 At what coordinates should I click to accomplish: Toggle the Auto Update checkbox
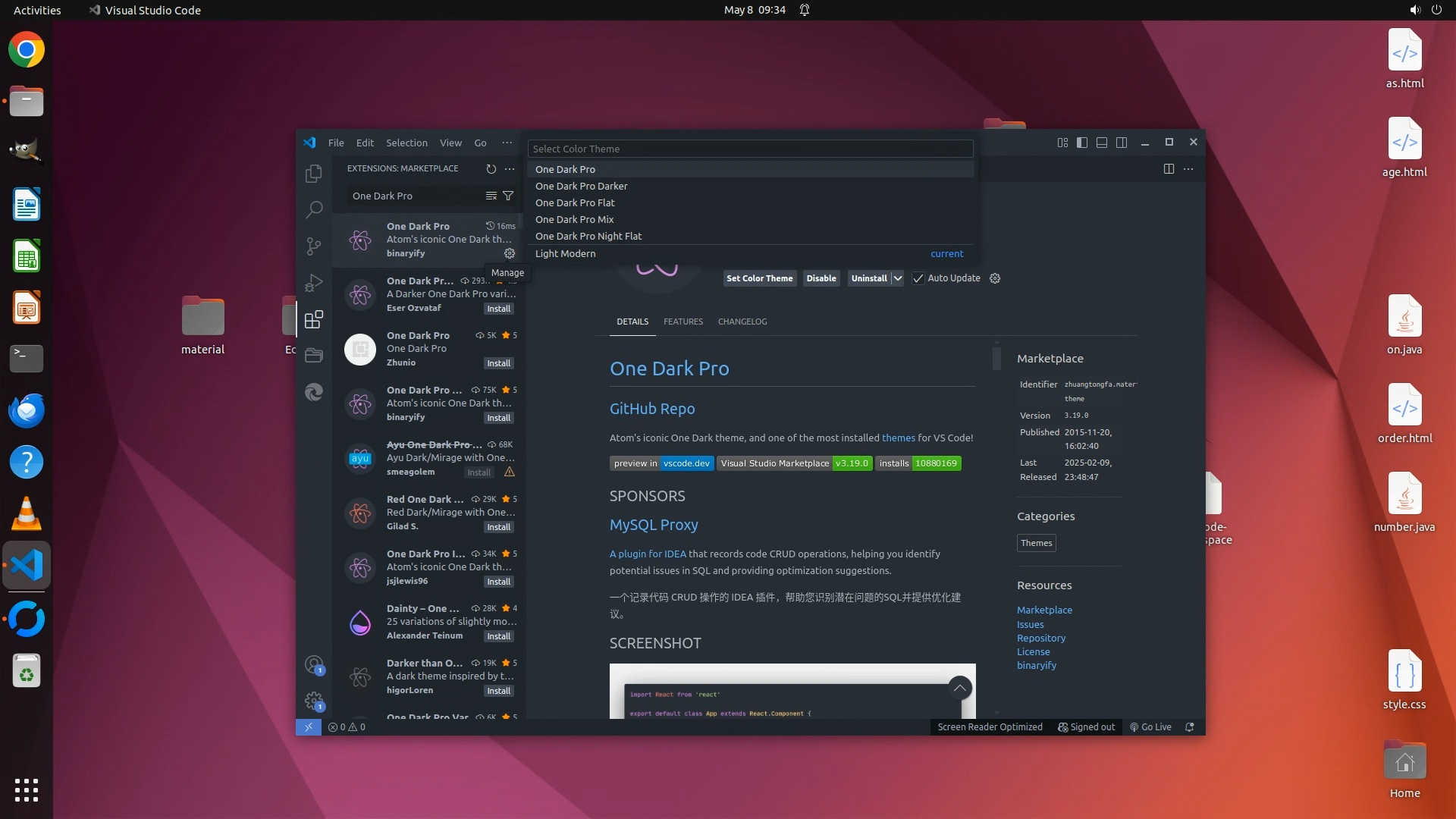coord(918,278)
